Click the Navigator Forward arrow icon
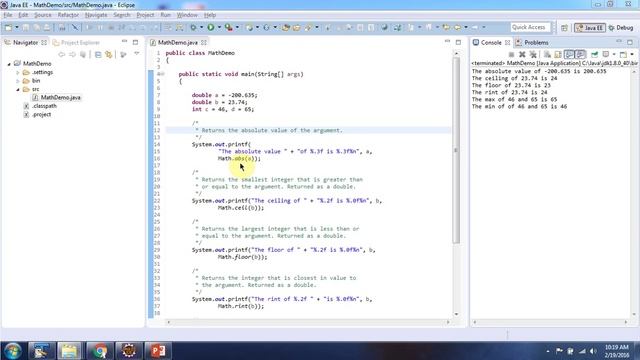Screen dimensions: 640x360 pyautogui.click(x=72, y=54)
